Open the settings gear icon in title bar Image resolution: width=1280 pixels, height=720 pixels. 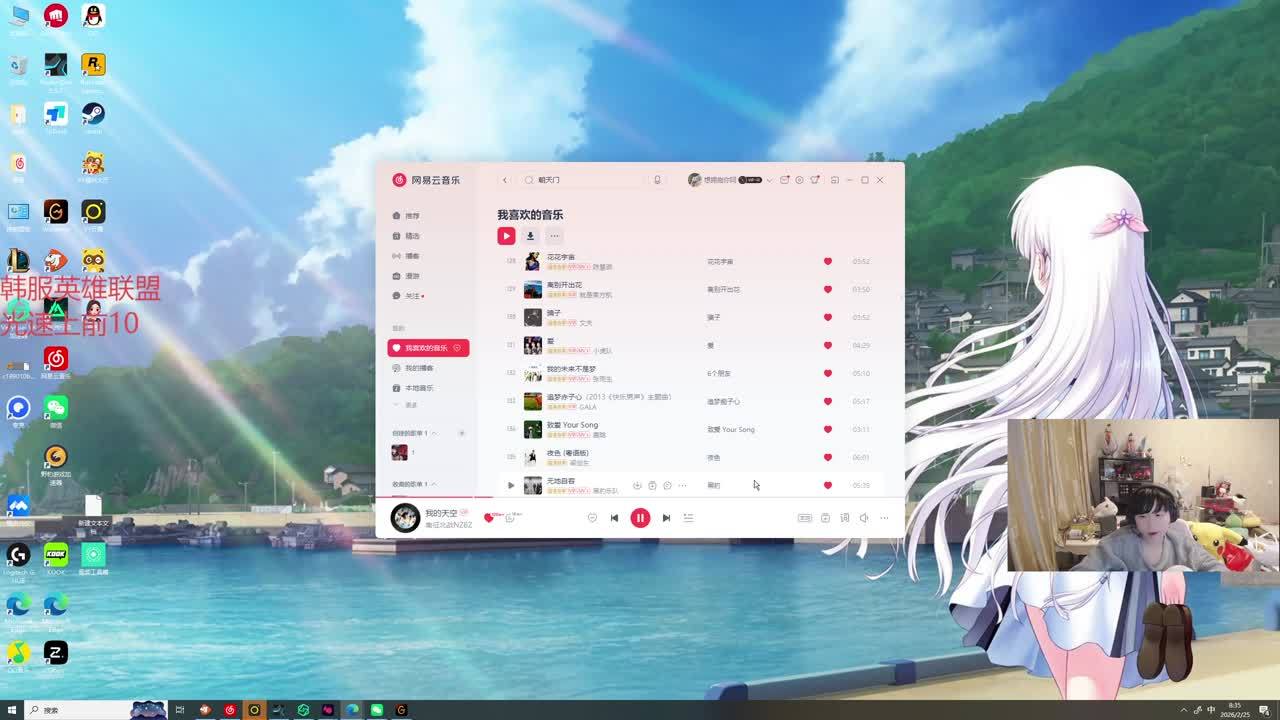(x=799, y=180)
